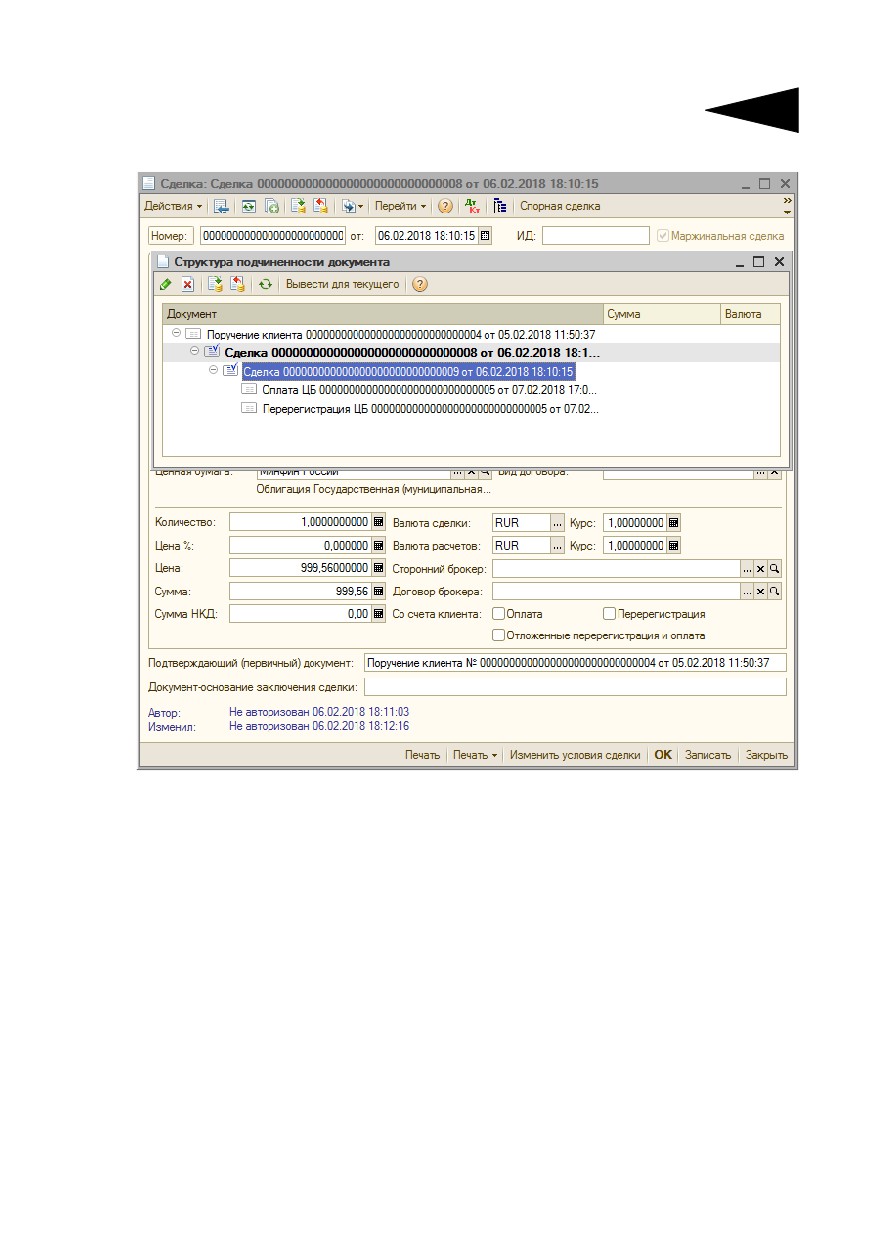Open calendar picker next to document date
The height and width of the screenshot is (1239, 875).
pos(485,236)
